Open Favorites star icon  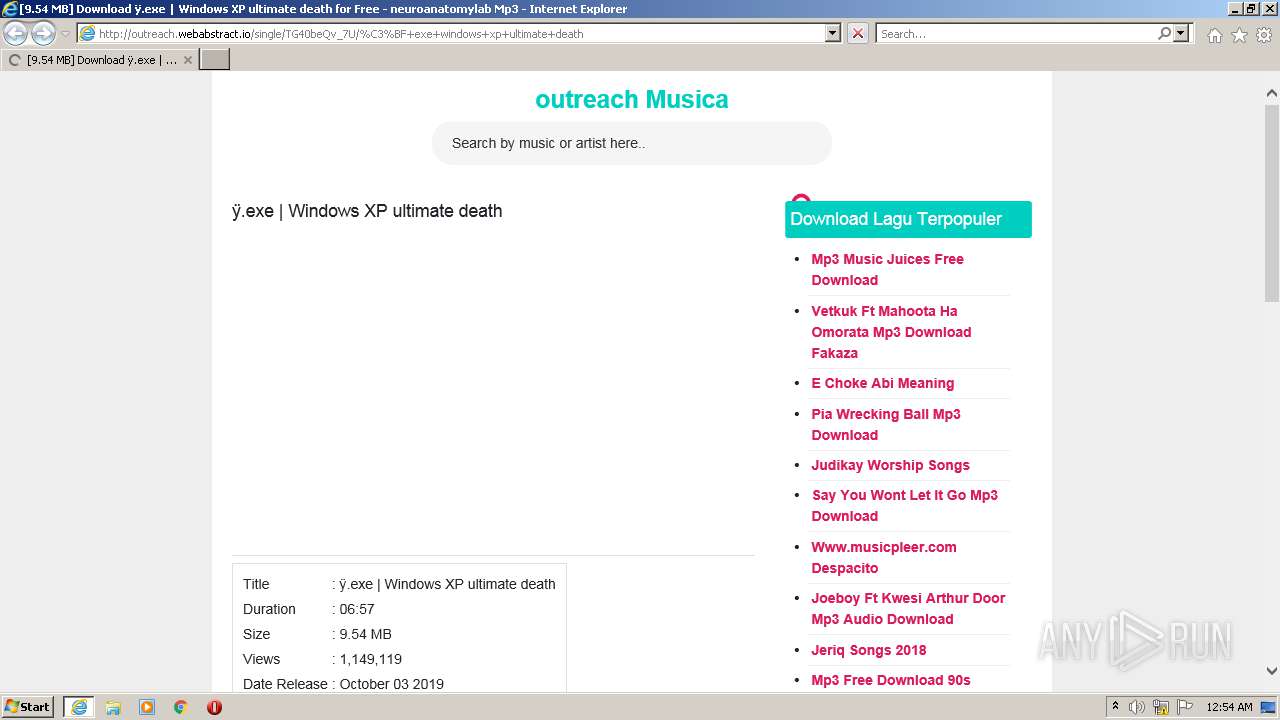tap(1239, 35)
